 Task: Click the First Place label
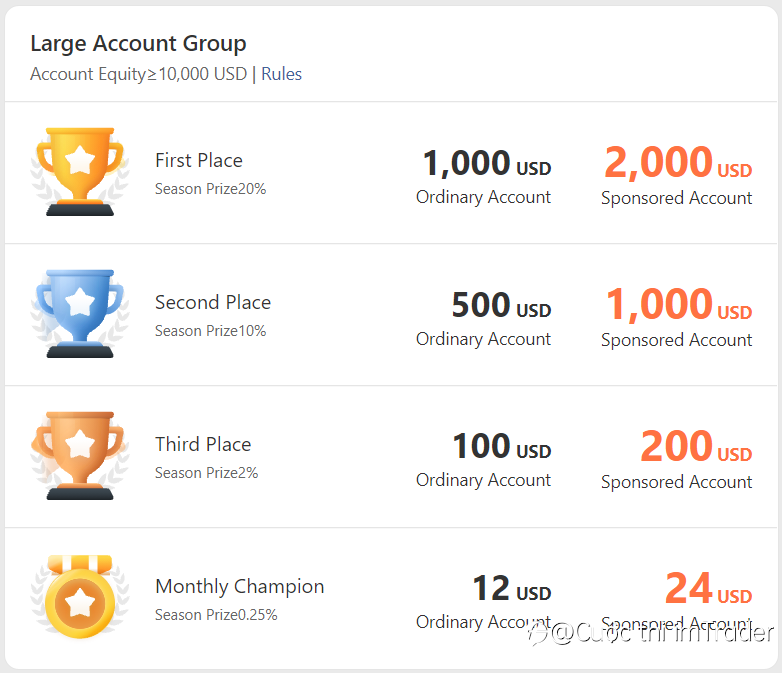point(198,161)
